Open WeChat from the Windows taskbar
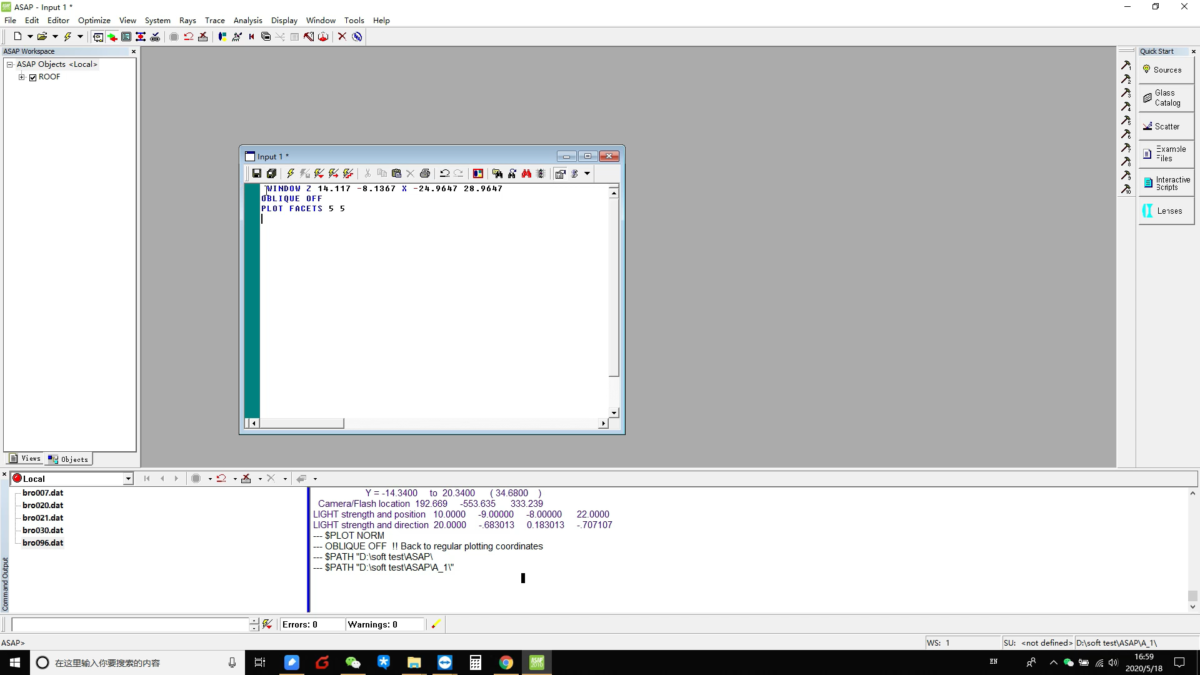 pyautogui.click(x=352, y=662)
